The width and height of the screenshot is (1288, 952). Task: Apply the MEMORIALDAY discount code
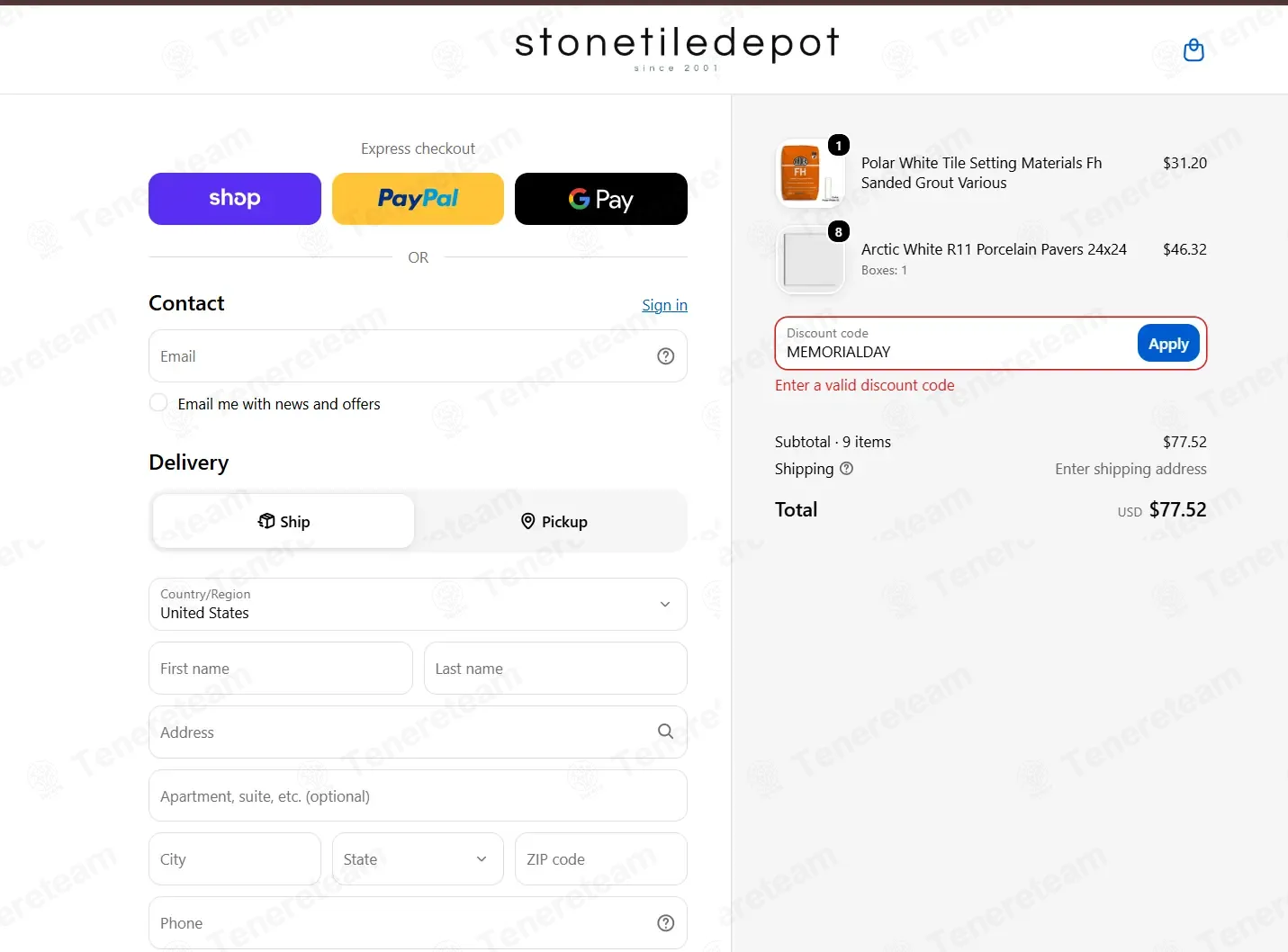[1168, 343]
